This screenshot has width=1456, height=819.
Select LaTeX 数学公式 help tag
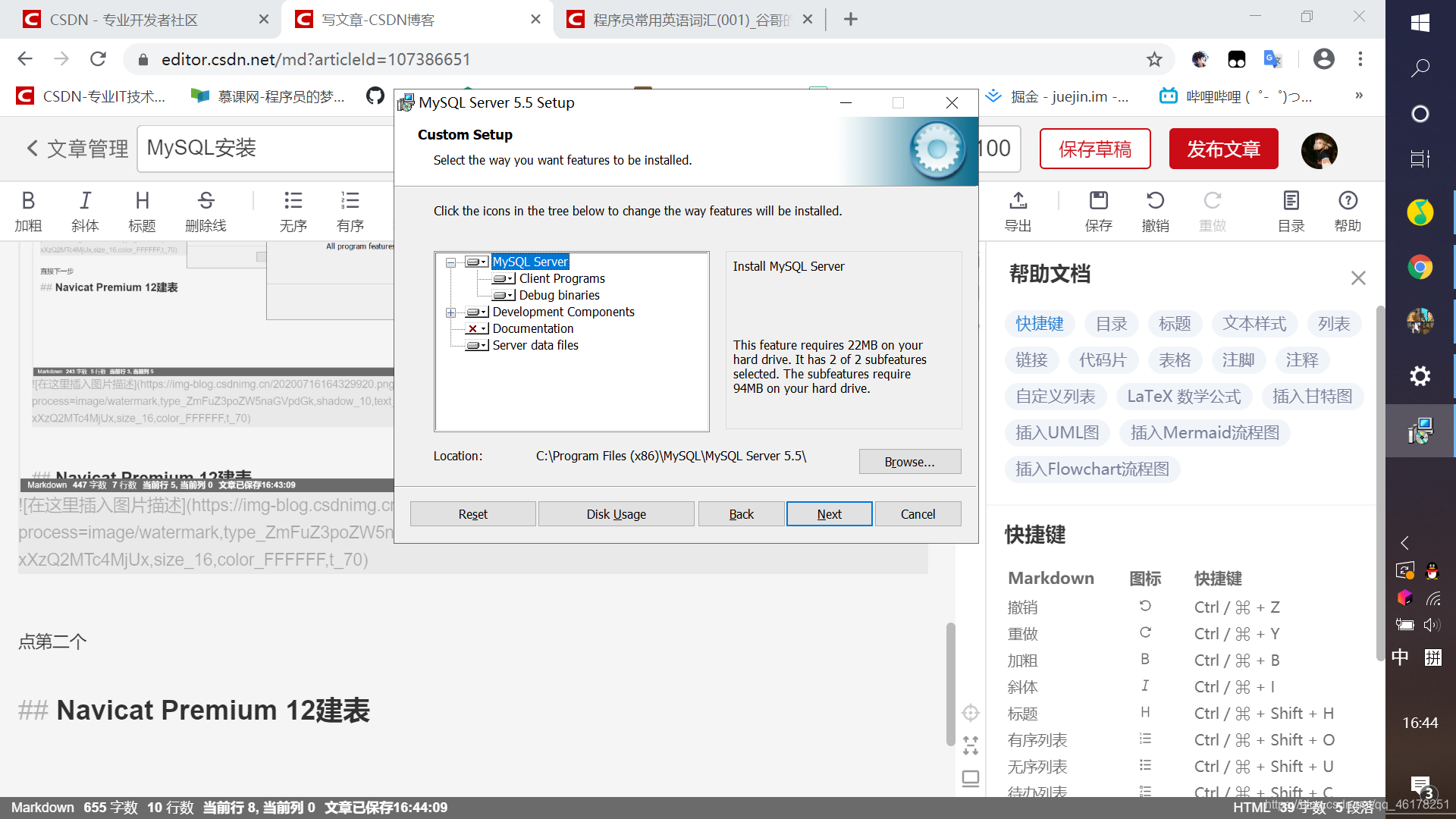point(1183,397)
